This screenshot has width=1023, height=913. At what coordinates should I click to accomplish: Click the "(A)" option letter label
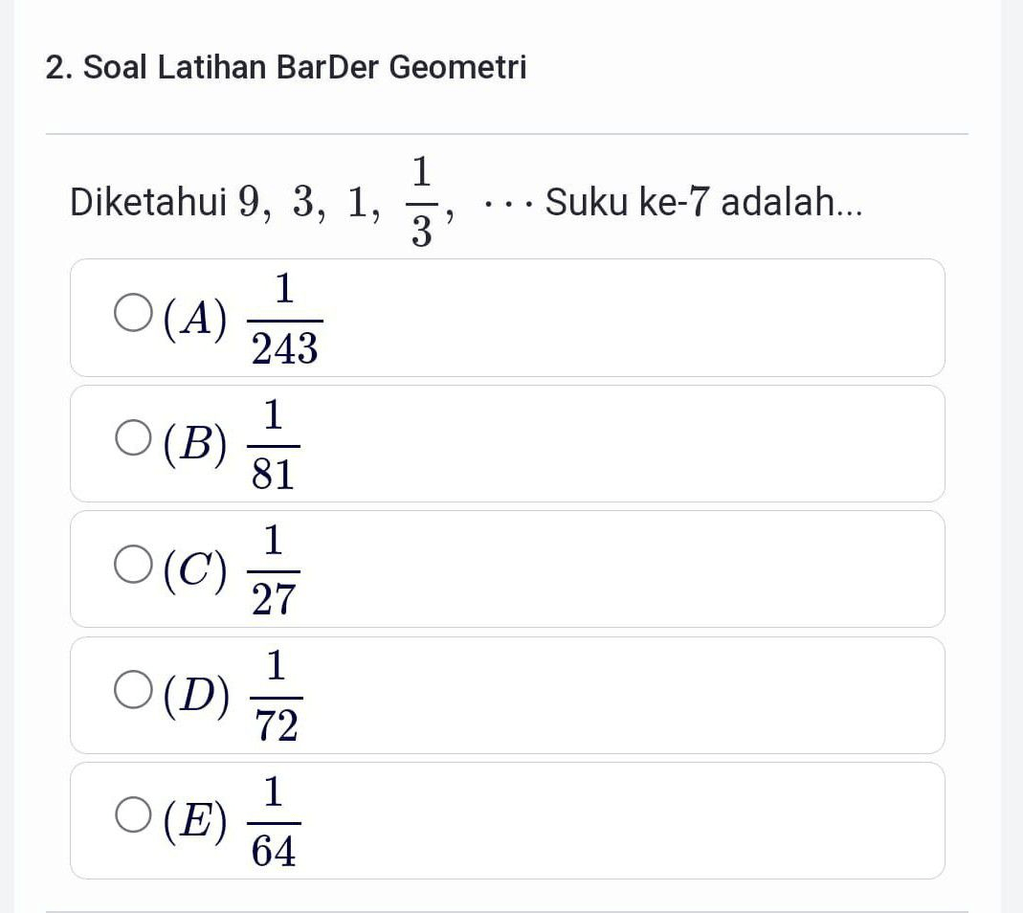click(194, 319)
